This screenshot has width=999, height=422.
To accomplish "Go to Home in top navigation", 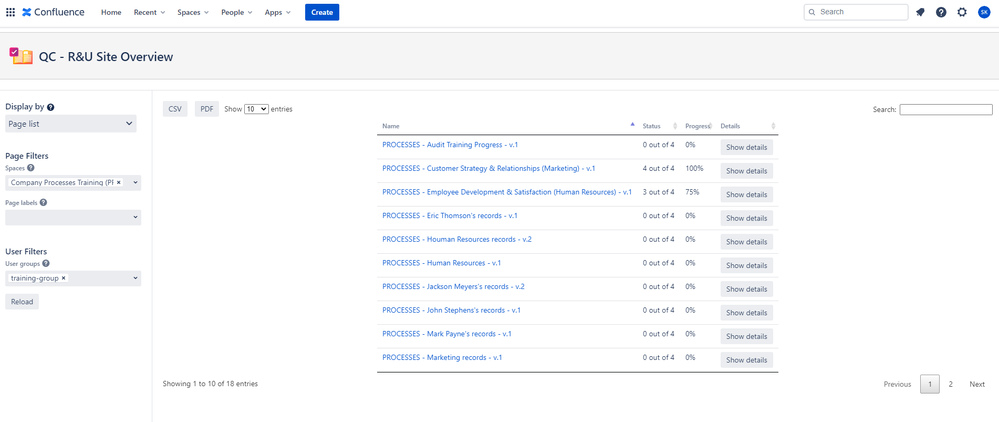I will click(x=111, y=12).
